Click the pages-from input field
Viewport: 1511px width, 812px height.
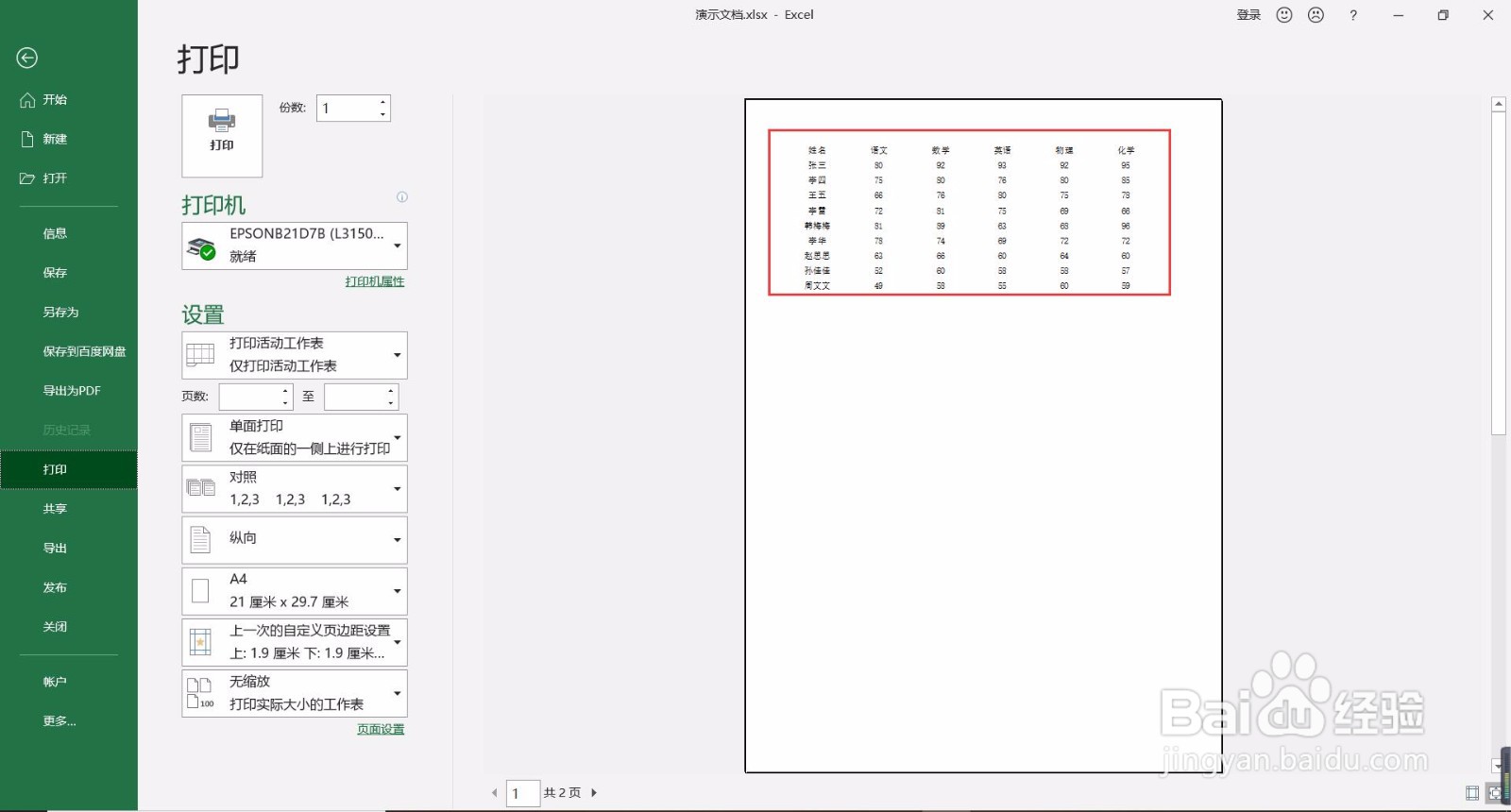(x=250, y=397)
